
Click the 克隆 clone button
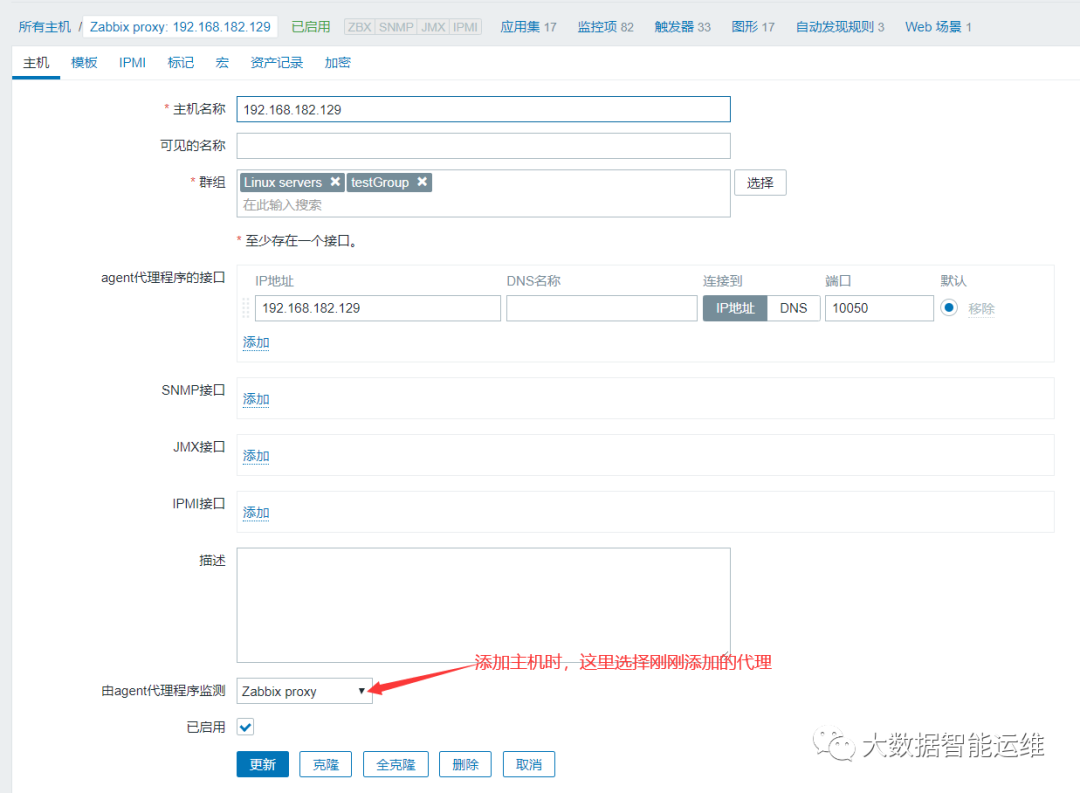[326, 764]
